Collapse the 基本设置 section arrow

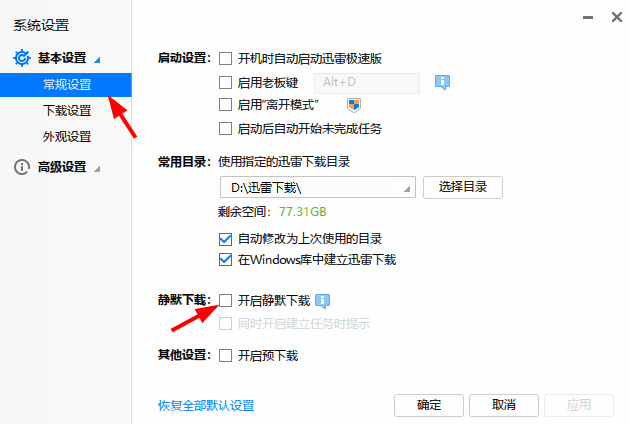(x=97, y=60)
